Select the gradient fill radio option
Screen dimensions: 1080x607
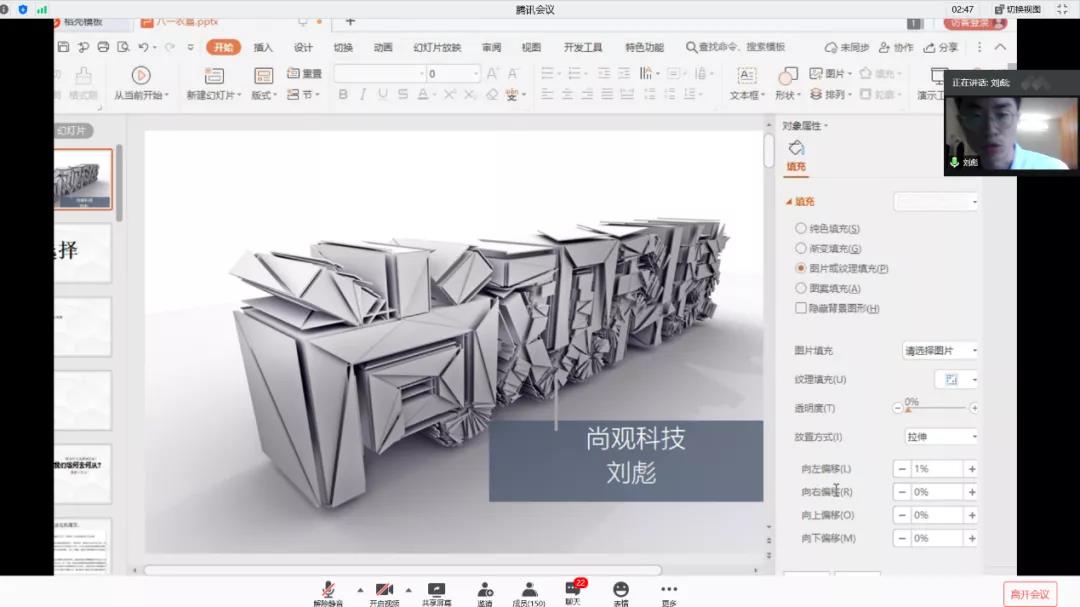(x=801, y=248)
